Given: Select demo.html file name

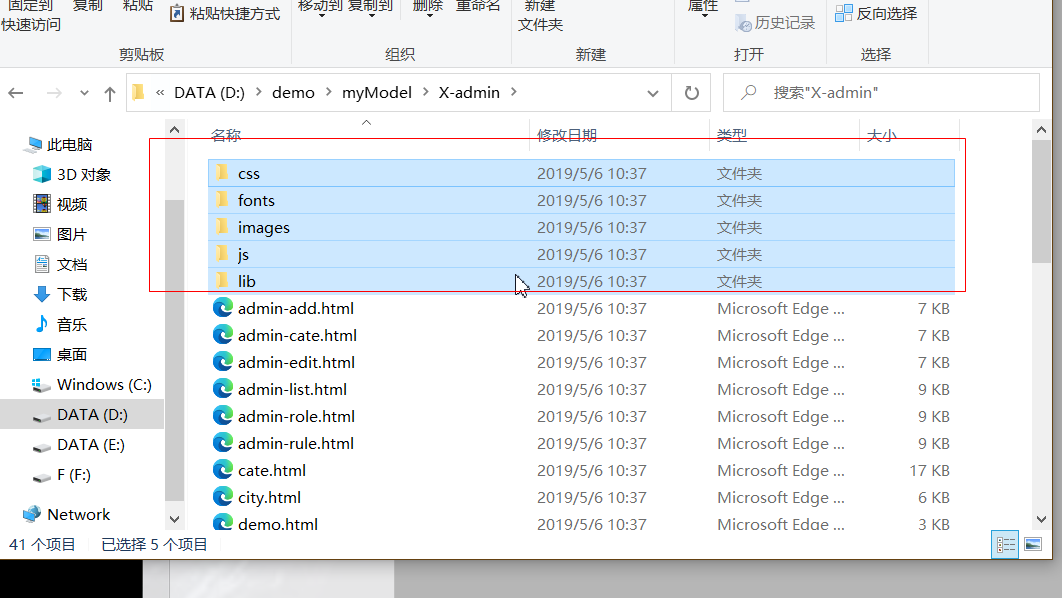Looking at the screenshot, I should [x=278, y=524].
